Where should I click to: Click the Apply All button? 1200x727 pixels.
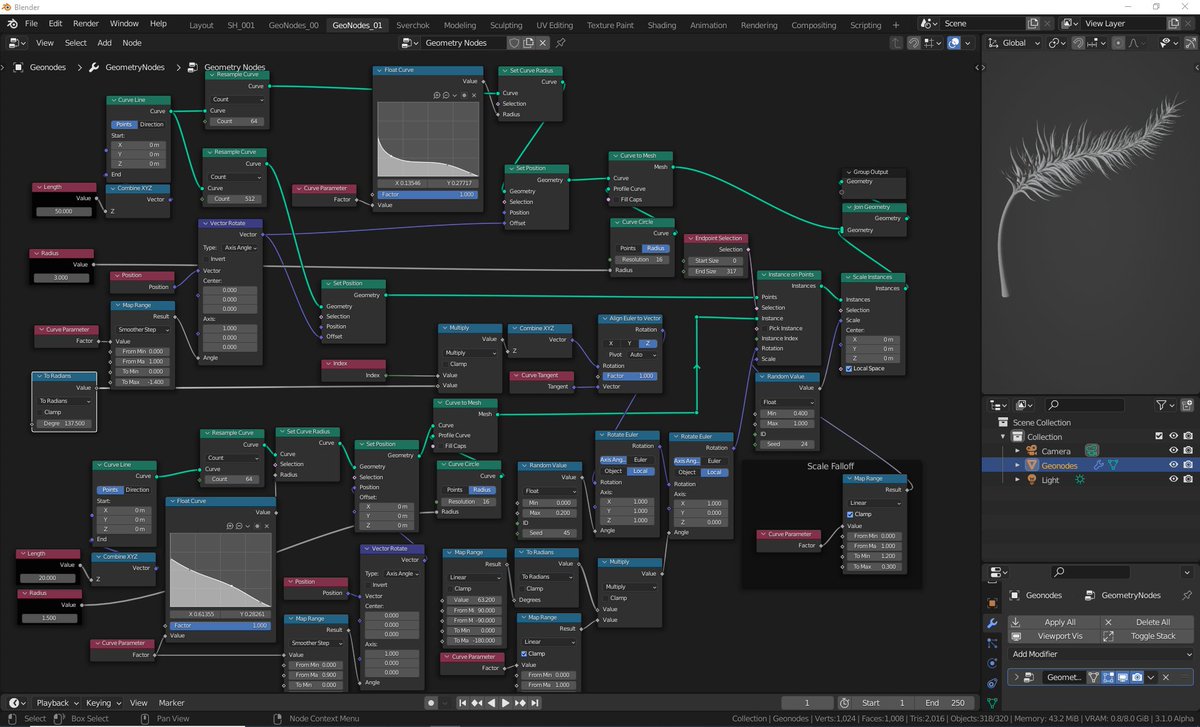[1055, 622]
